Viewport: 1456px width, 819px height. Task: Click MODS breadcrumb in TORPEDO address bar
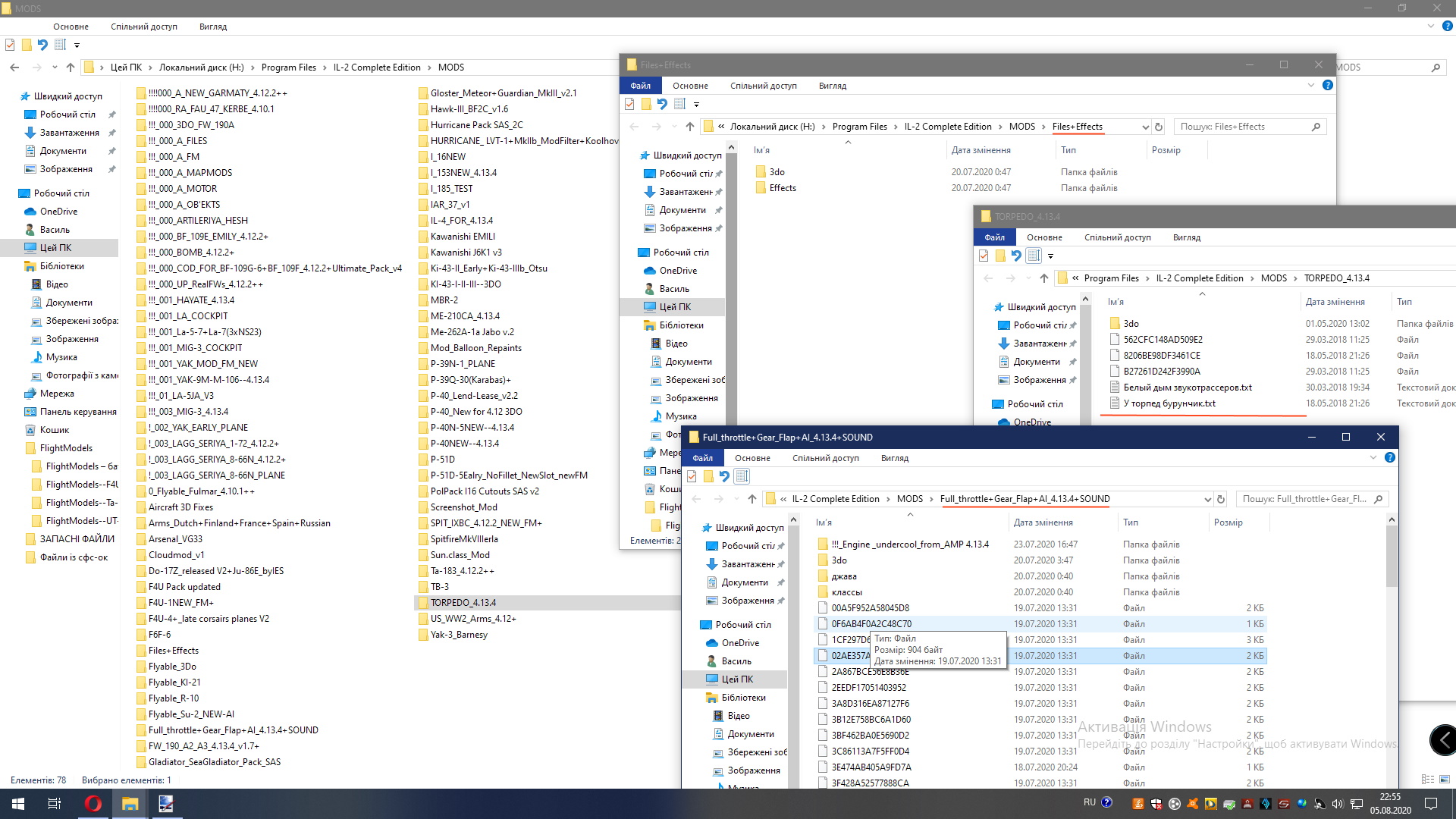pyautogui.click(x=1273, y=278)
